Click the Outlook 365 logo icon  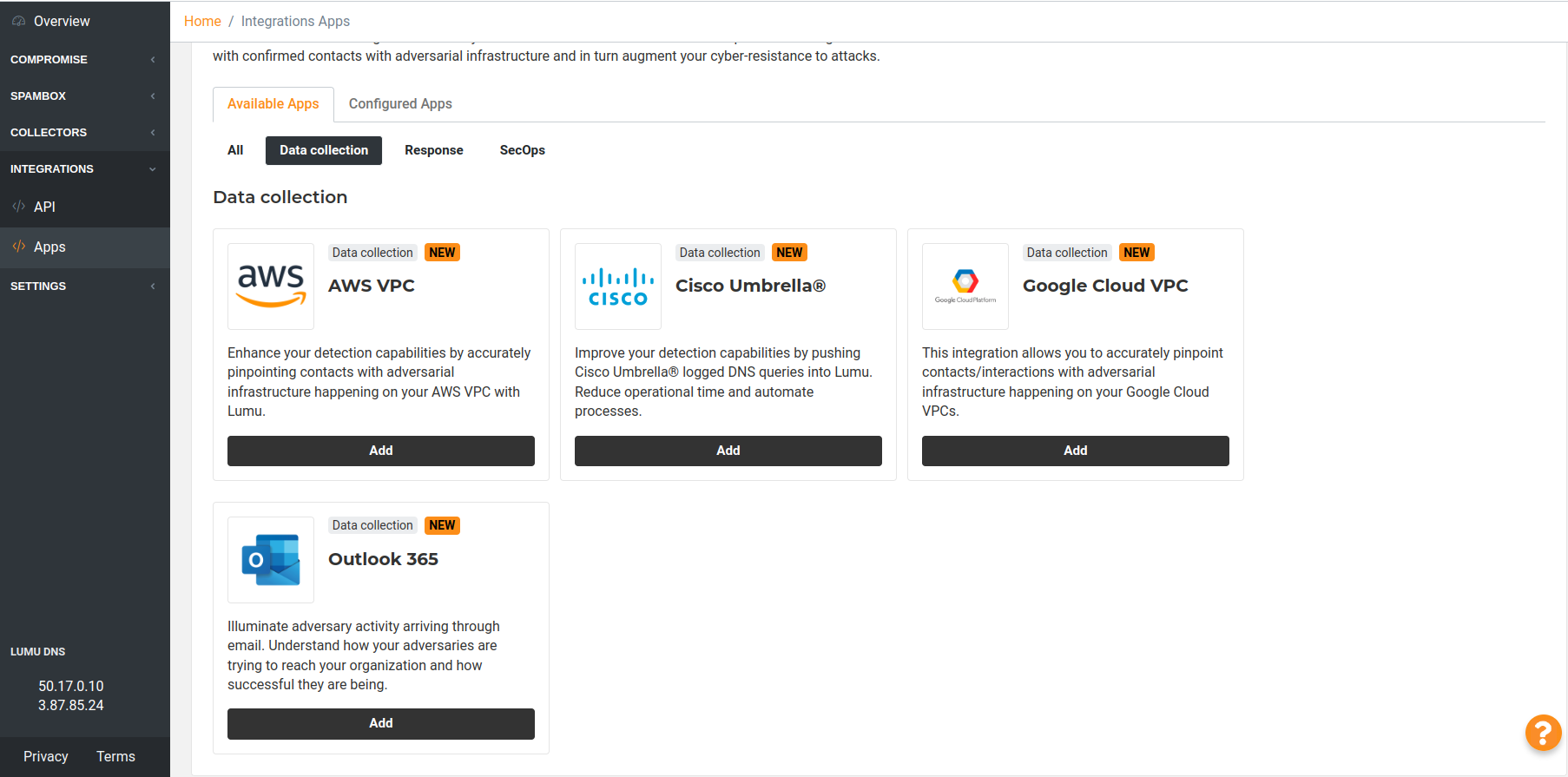click(x=271, y=560)
